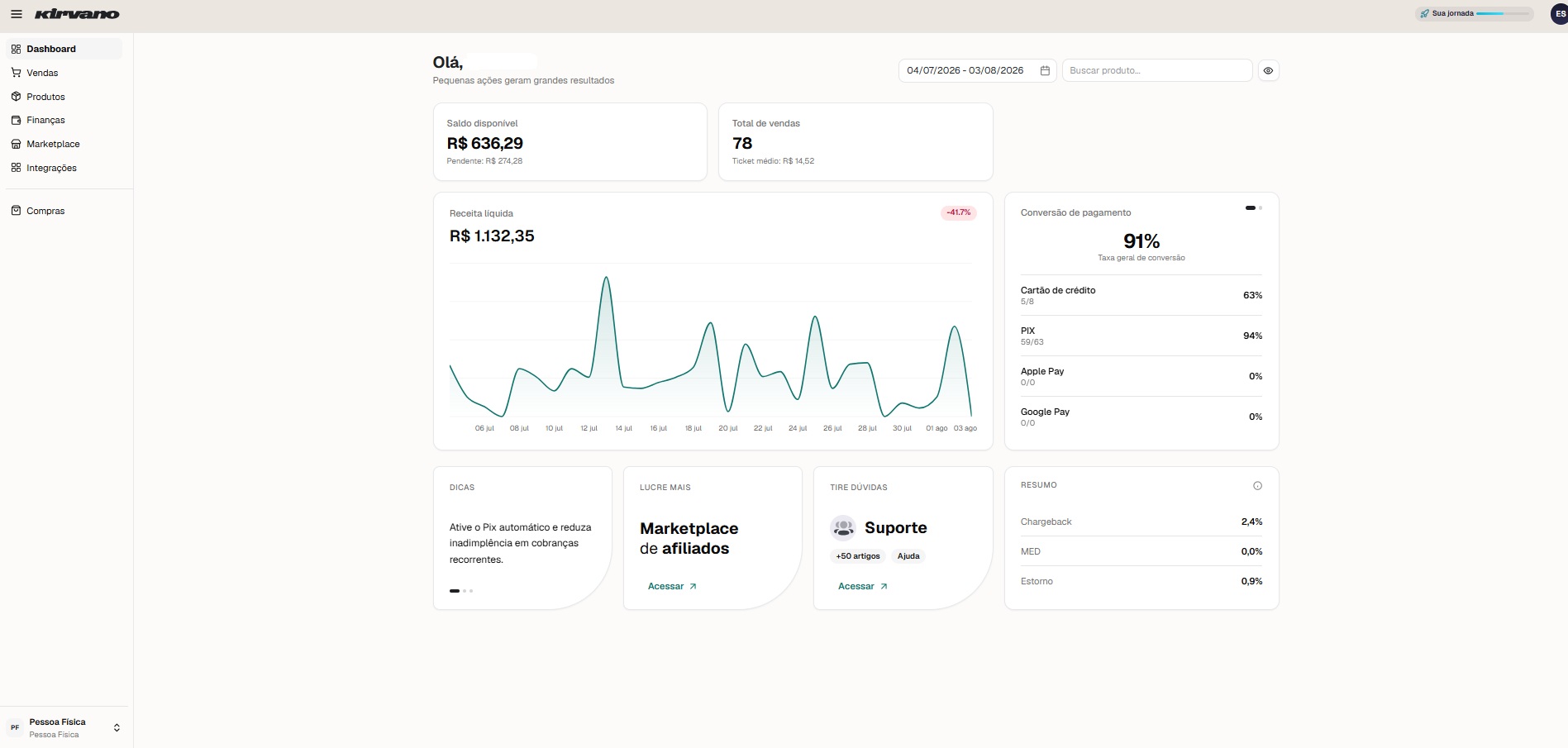Click the Suporte people icon

(x=843, y=527)
